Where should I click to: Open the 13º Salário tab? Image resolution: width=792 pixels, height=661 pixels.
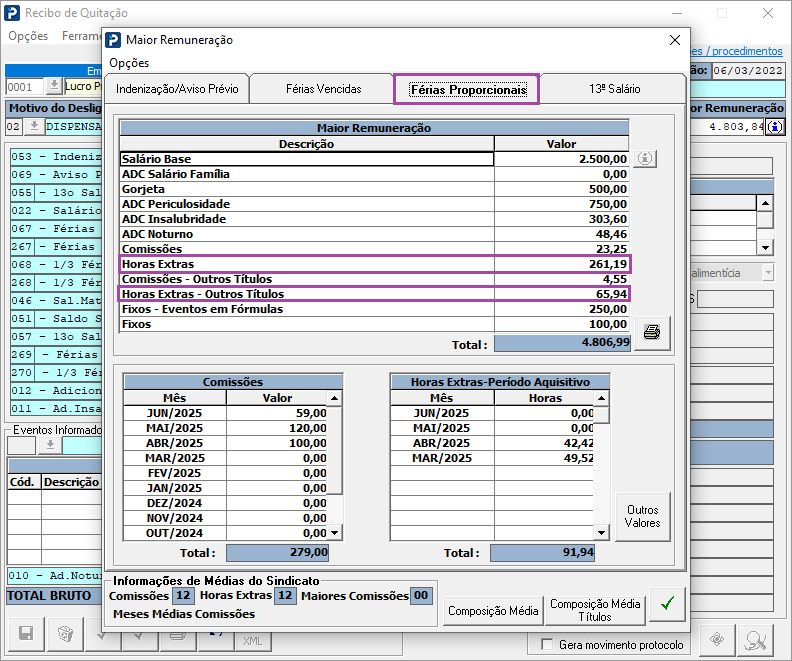(614, 89)
